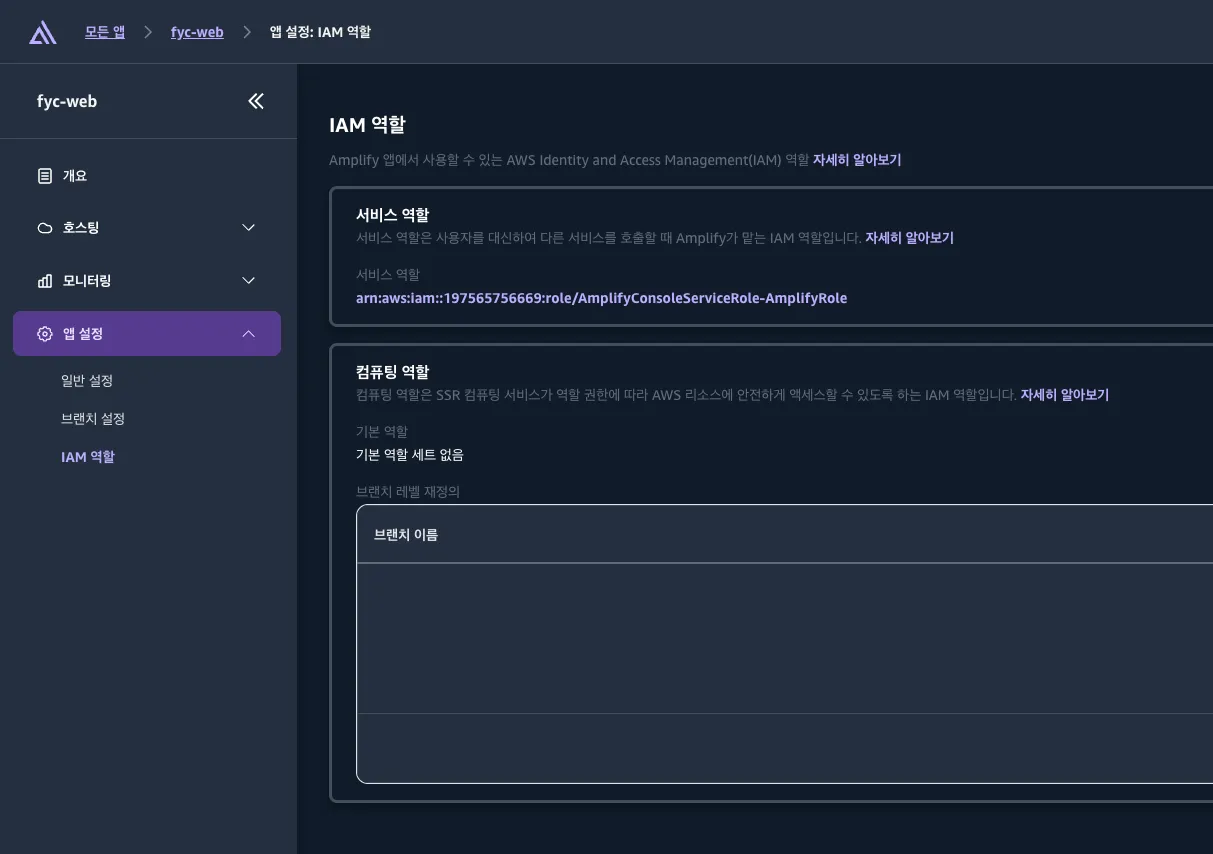Collapse the sidebar with double chevron icon
The width and height of the screenshot is (1213, 854).
click(x=256, y=101)
